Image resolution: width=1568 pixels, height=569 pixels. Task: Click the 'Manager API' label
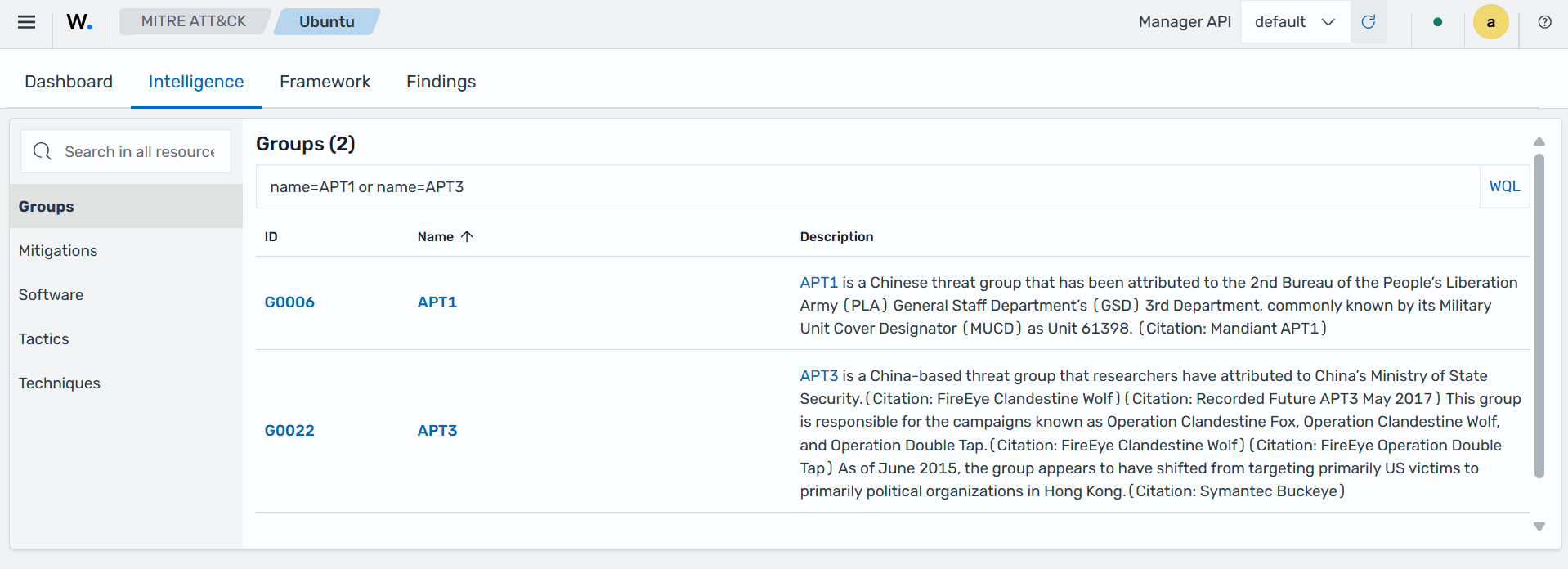pos(1185,22)
